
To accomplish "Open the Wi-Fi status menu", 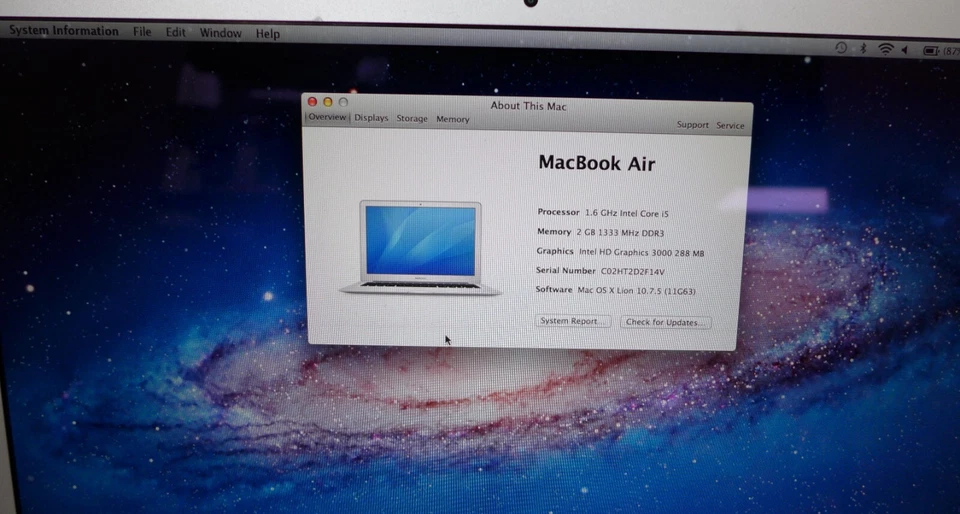I will 885,50.
